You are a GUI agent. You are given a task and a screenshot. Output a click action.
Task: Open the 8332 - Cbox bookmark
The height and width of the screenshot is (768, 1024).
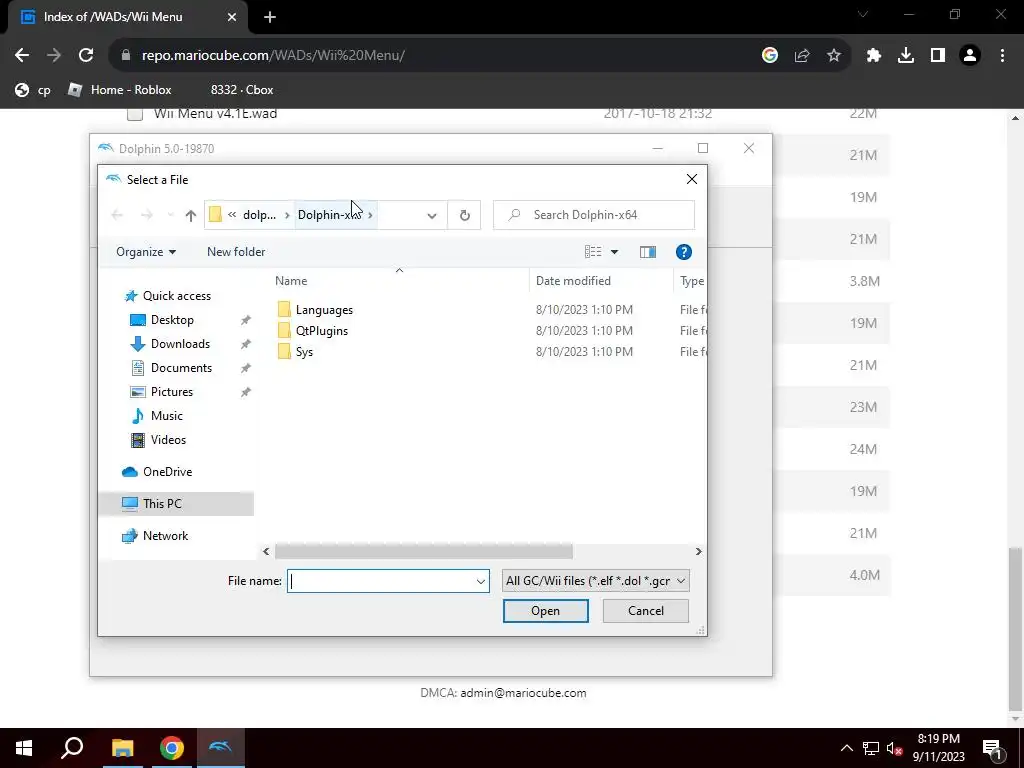[x=242, y=90]
